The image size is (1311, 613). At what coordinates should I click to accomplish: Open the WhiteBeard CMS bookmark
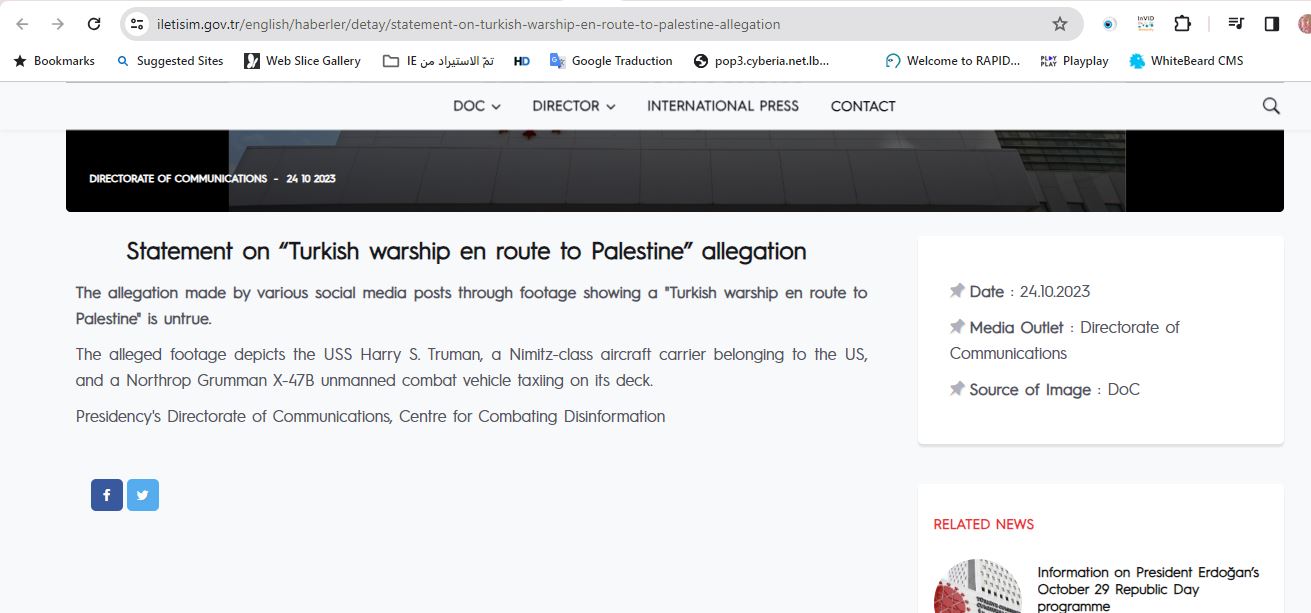tap(1186, 61)
